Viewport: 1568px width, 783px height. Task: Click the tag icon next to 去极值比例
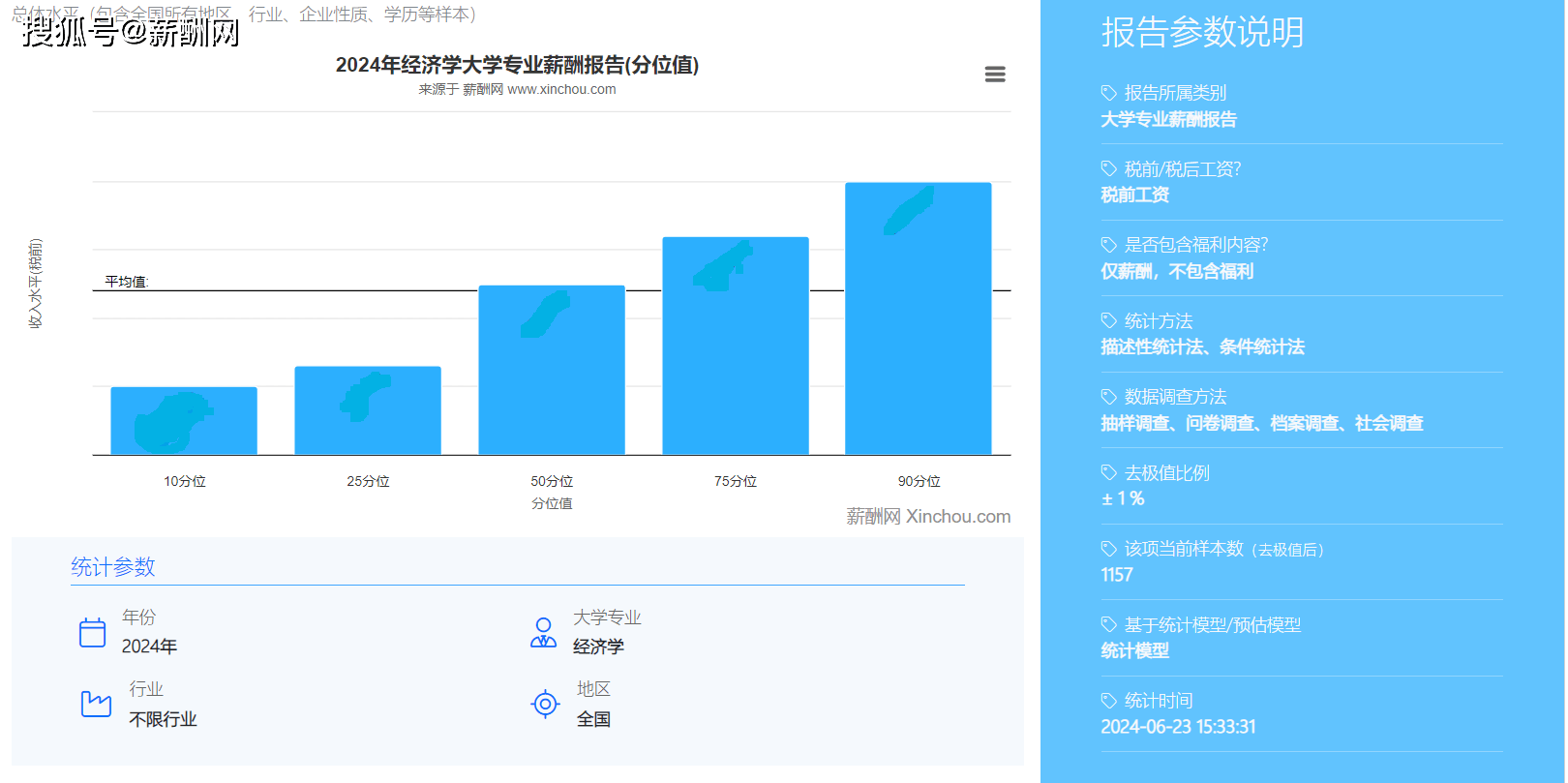click(1109, 472)
